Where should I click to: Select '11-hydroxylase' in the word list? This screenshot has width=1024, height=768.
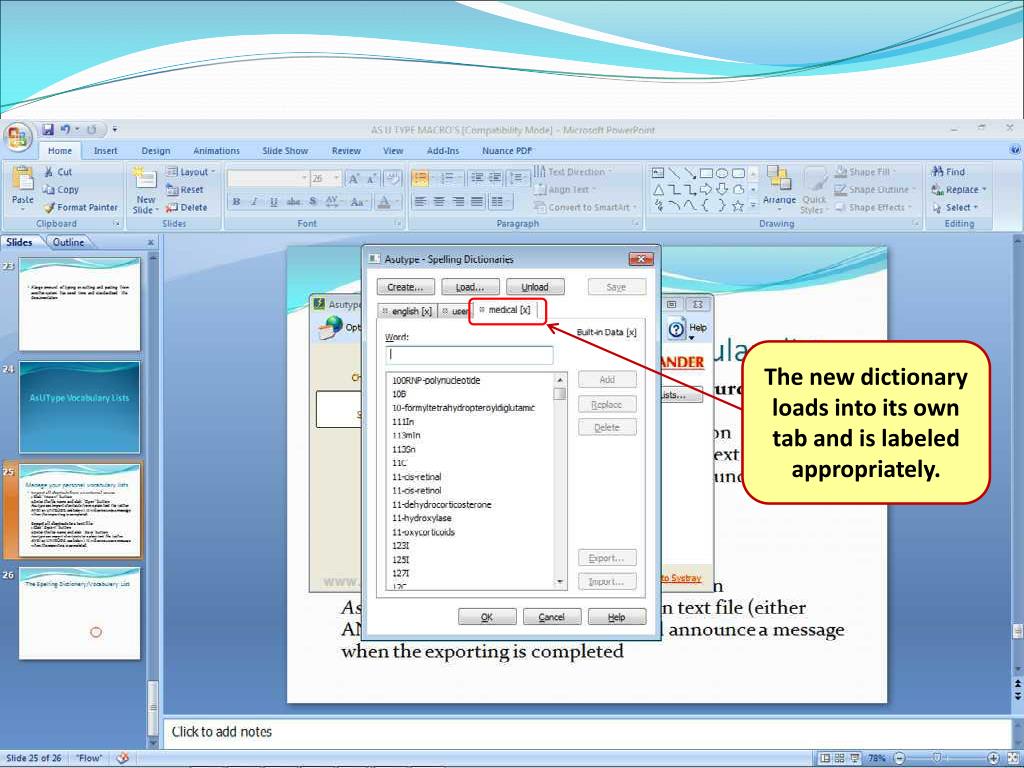pyautogui.click(x=421, y=518)
